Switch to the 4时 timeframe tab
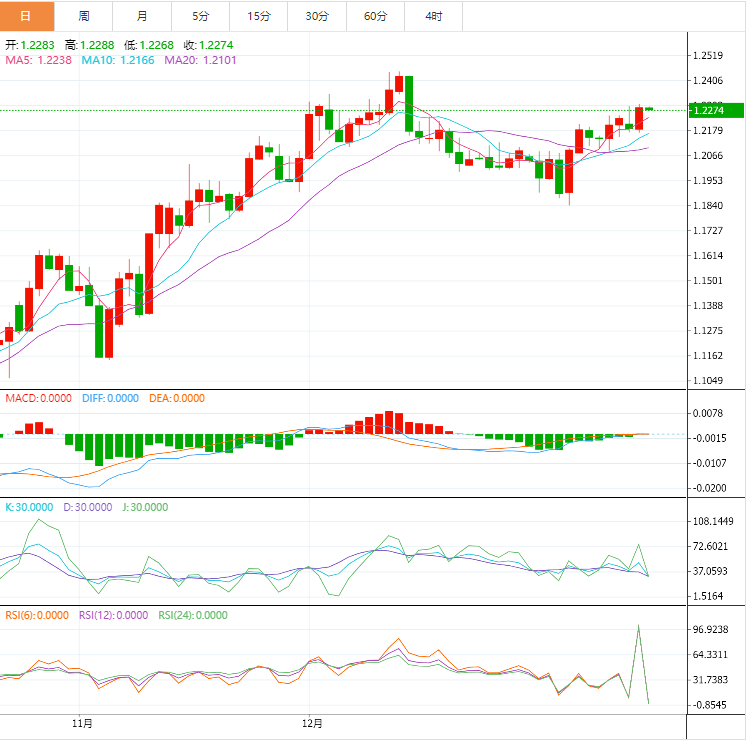Screen dimensions: 750x745 click(434, 16)
